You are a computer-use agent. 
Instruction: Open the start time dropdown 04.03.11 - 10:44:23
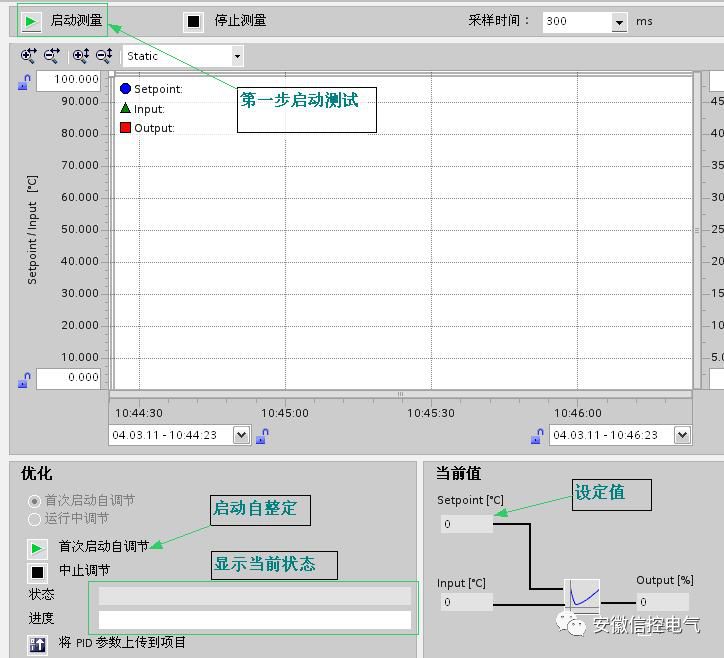[x=241, y=435]
